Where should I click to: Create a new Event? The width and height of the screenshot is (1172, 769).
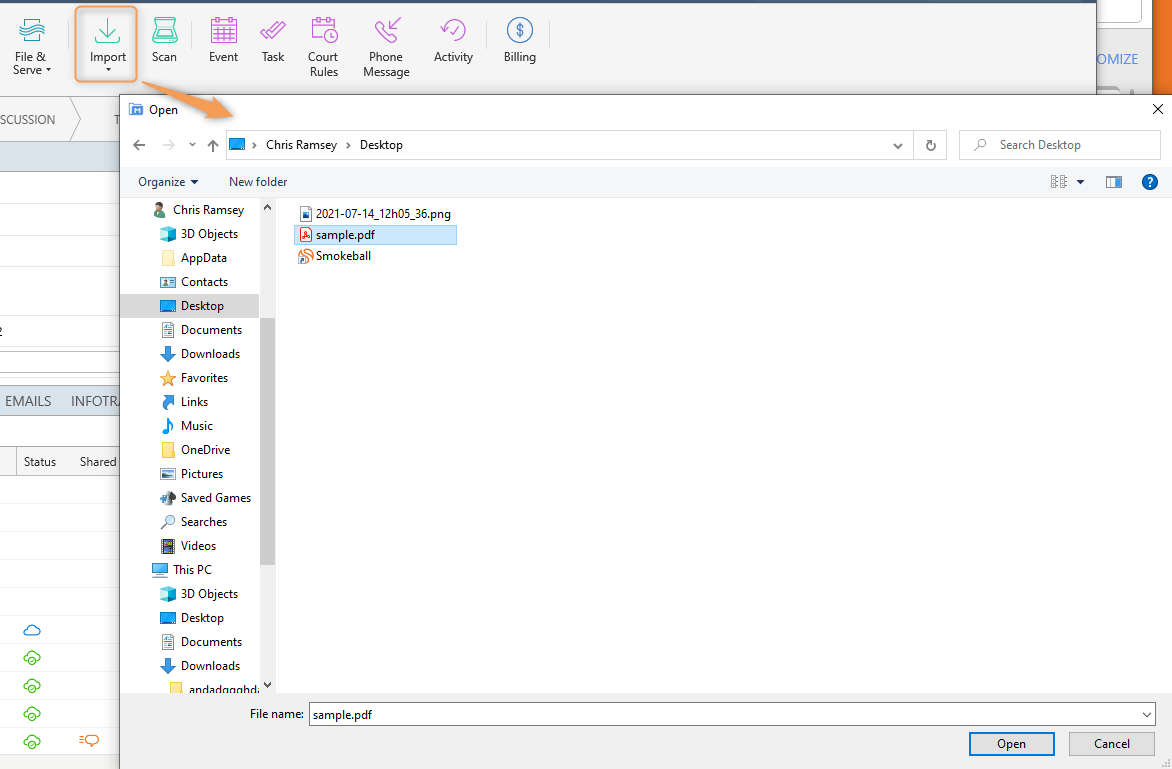point(222,40)
